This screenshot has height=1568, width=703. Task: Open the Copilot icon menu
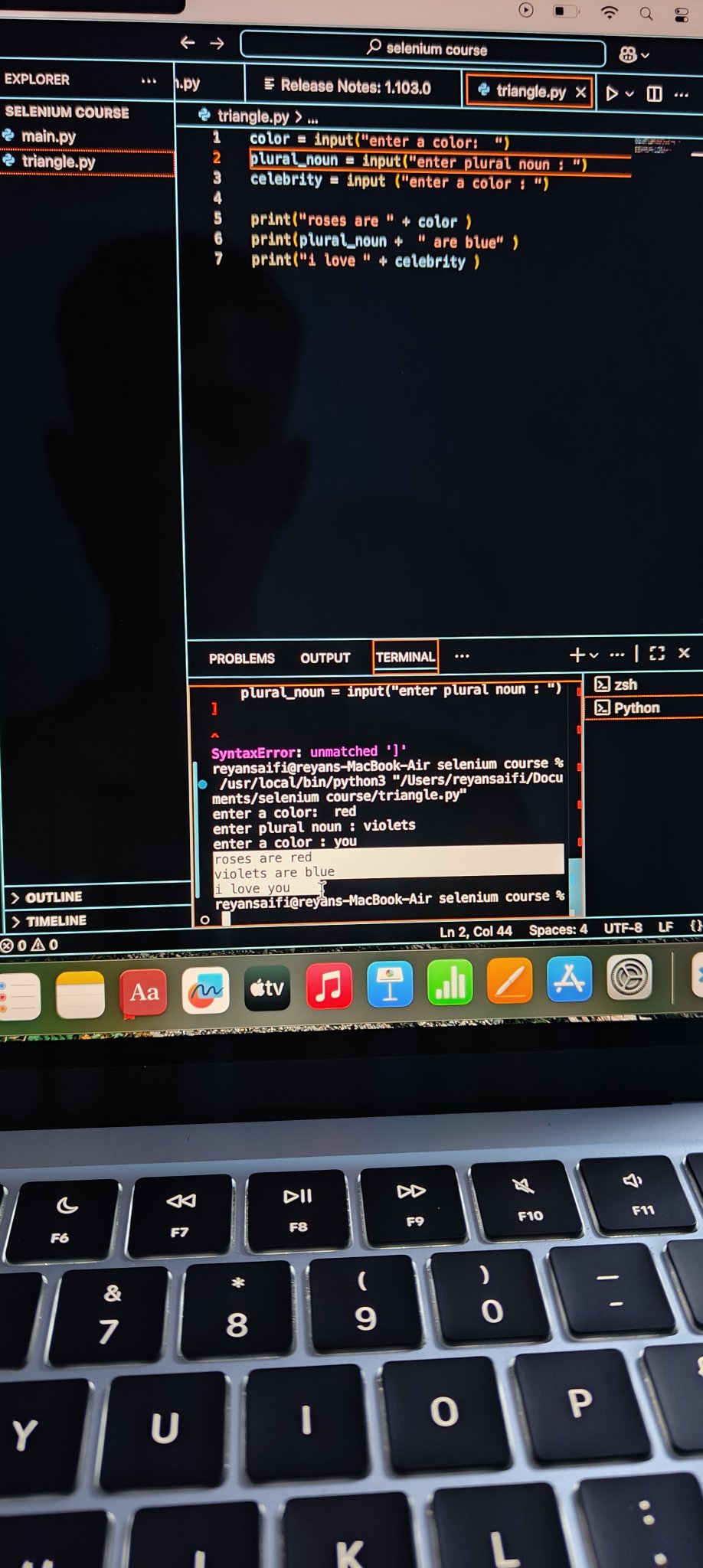(634, 54)
